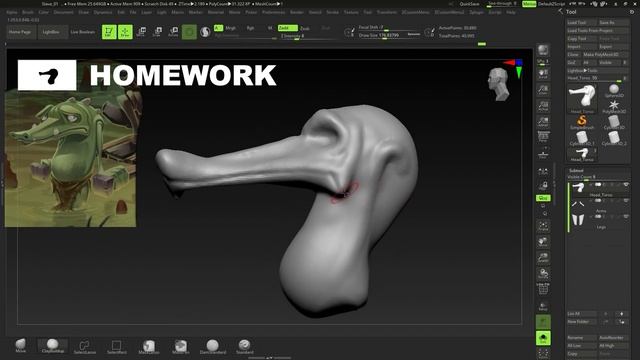The width and height of the screenshot is (640, 360).
Task: Select the SelectRect brush
Action: [116, 347]
